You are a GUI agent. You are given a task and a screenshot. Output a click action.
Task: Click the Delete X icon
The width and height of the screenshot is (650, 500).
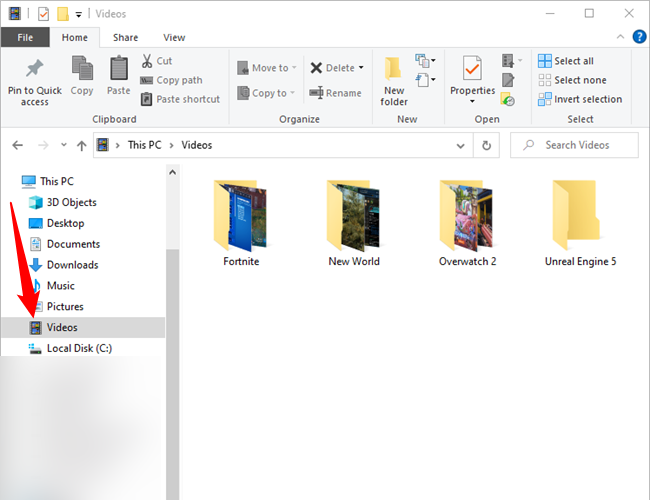(316, 68)
